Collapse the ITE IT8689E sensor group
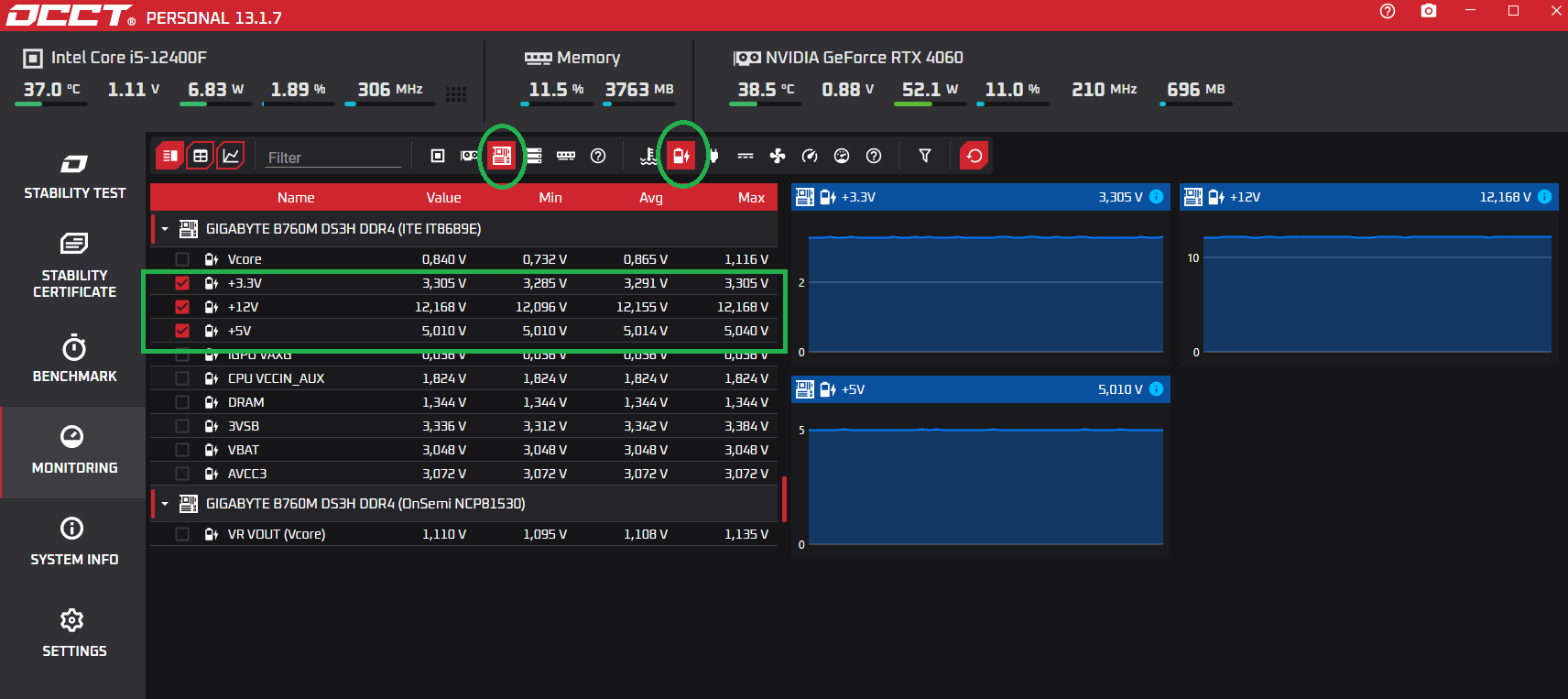This screenshot has width=1568, height=699. pyautogui.click(x=165, y=229)
